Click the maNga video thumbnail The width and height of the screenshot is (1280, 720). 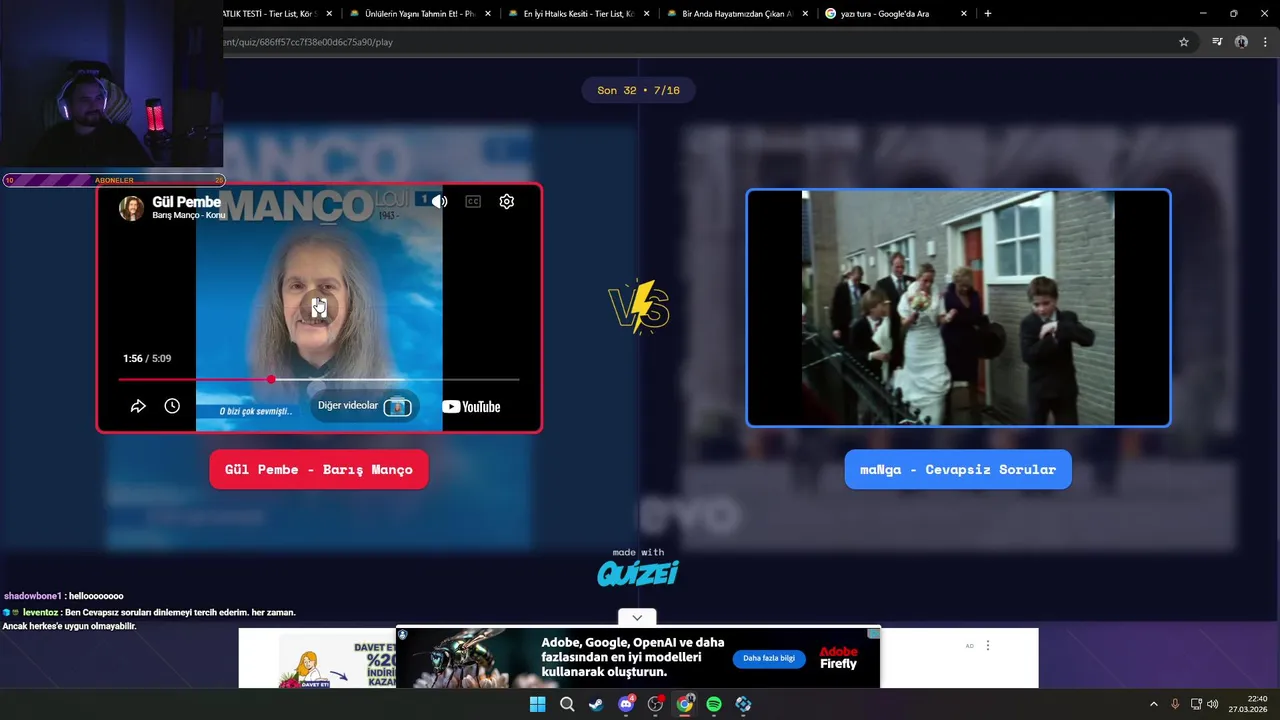[958, 308]
